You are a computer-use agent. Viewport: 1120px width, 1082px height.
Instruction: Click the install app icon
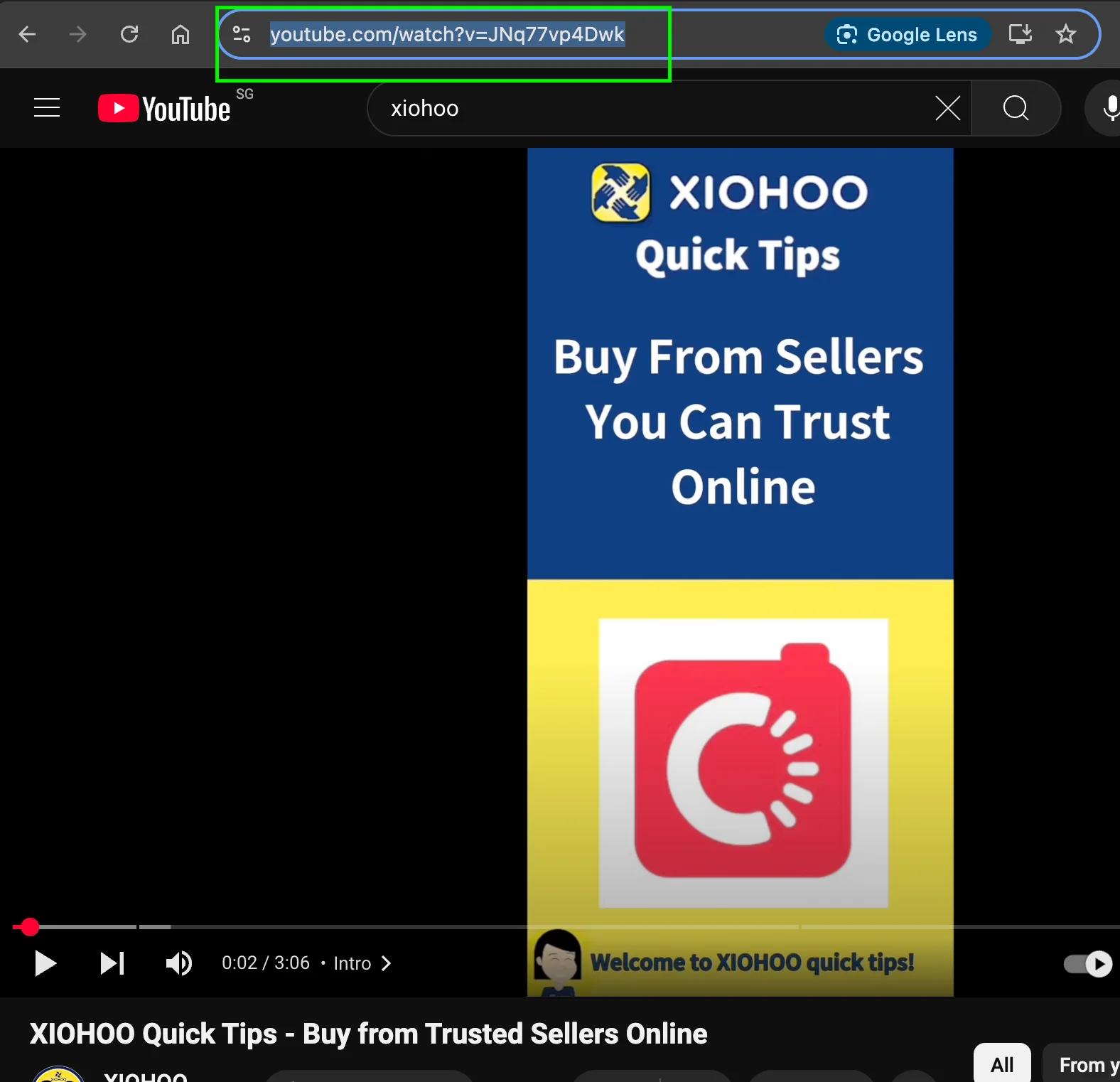(1020, 34)
